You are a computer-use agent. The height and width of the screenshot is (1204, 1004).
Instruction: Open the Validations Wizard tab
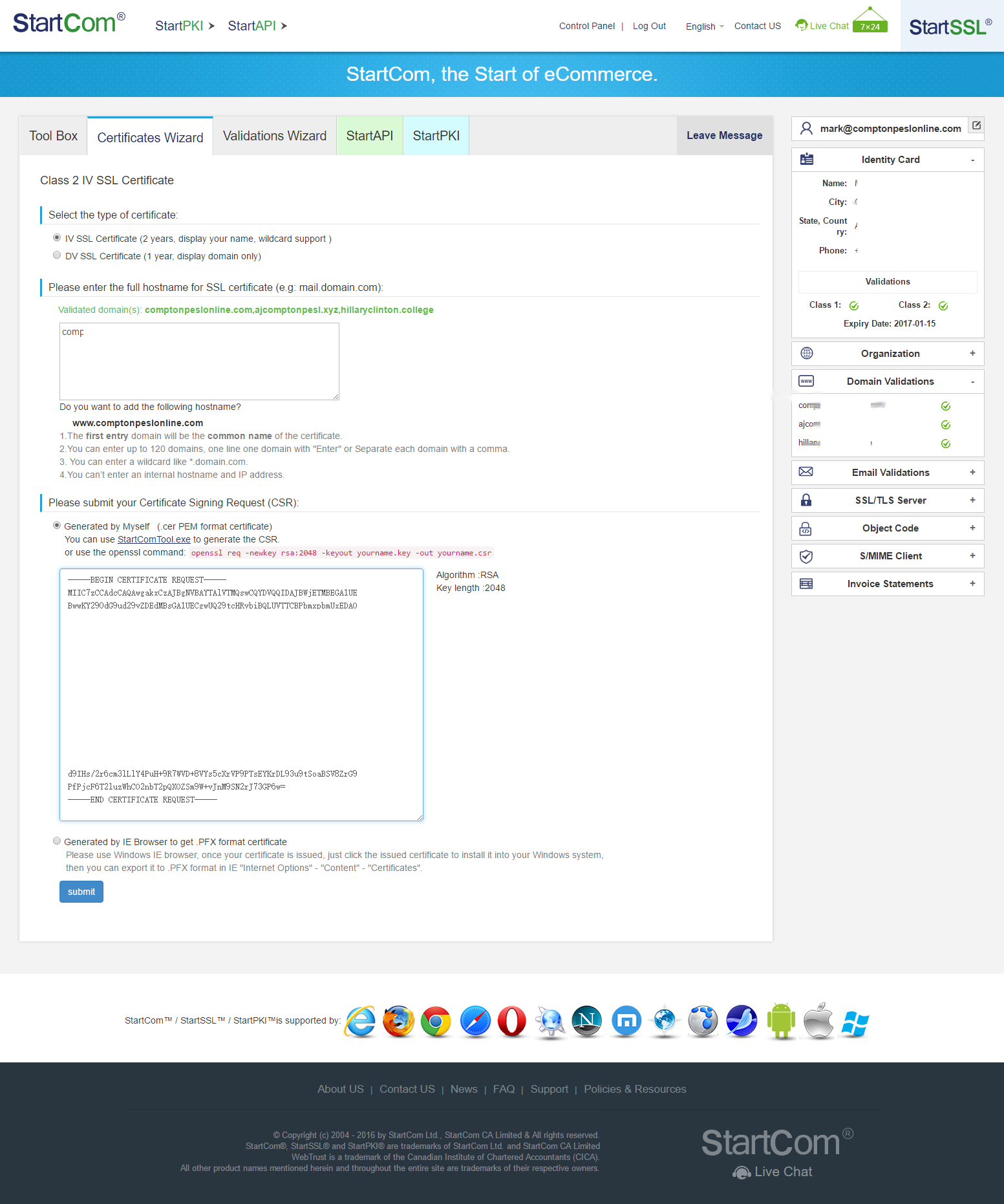pyautogui.click(x=275, y=136)
